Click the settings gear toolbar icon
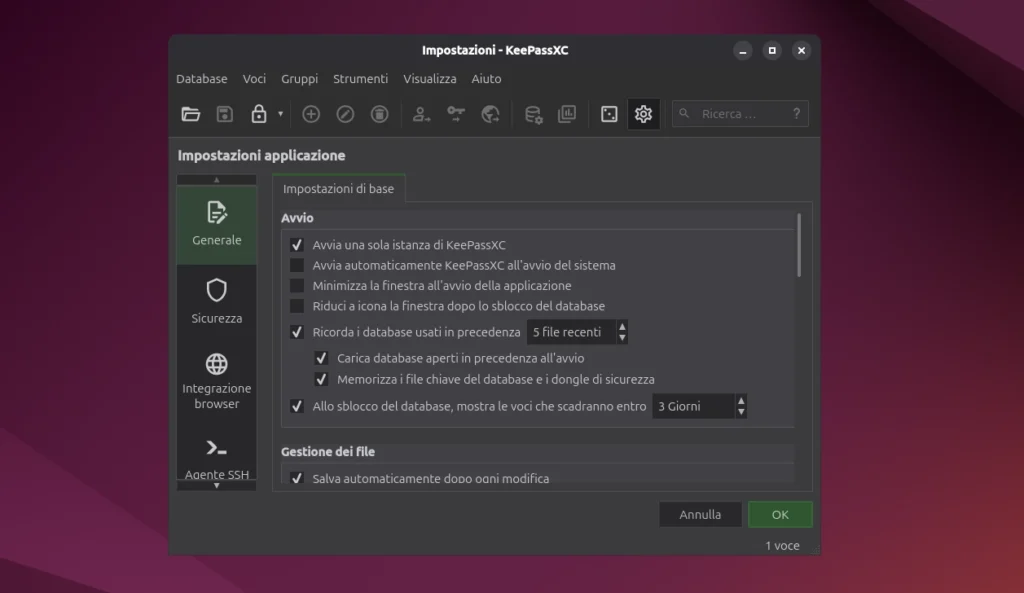Viewport: 1024px width, 593px height. (x=643, y=114)
